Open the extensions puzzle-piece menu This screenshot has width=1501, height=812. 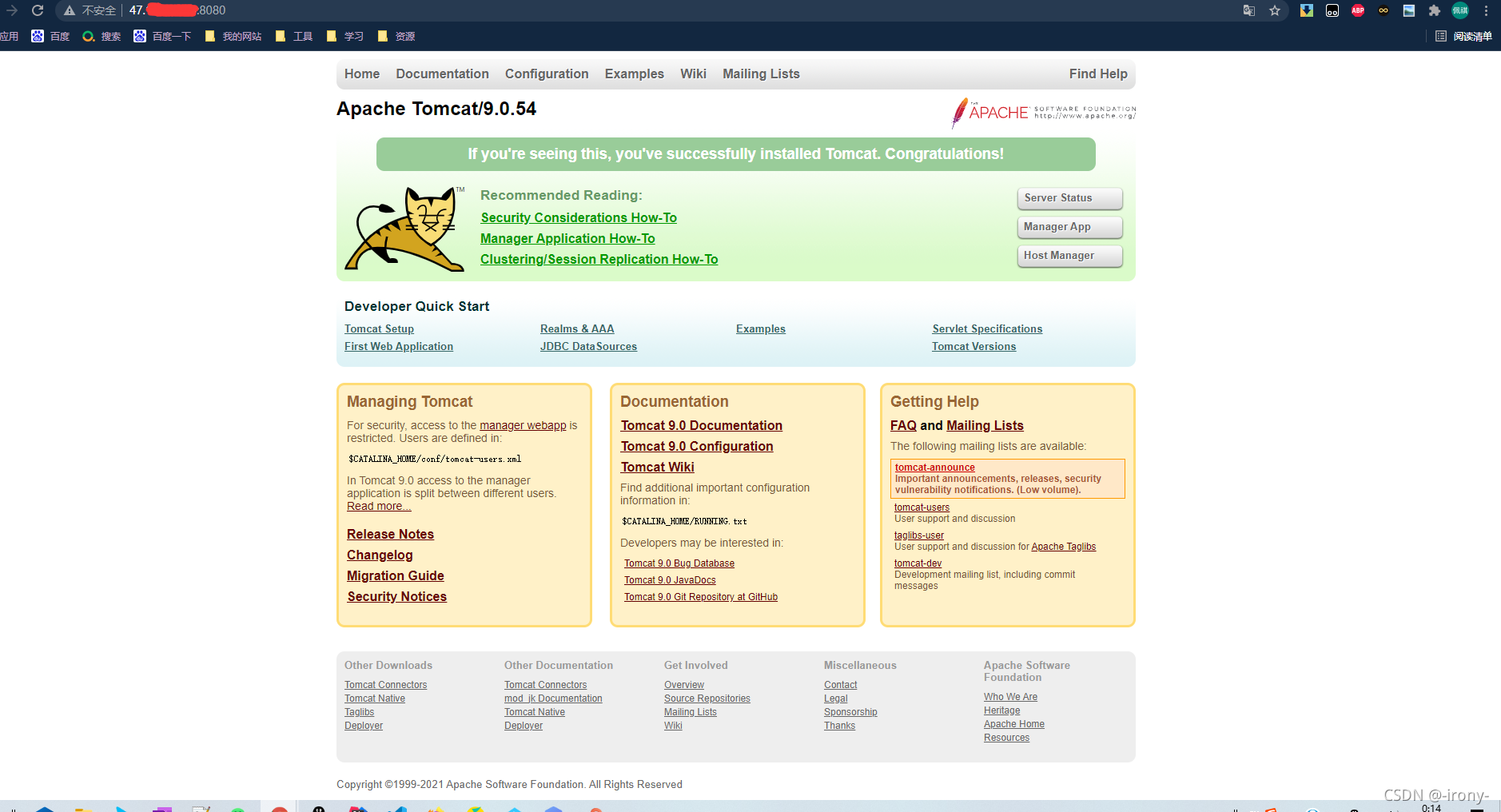pyautogui.click(x=1435, y=10)
